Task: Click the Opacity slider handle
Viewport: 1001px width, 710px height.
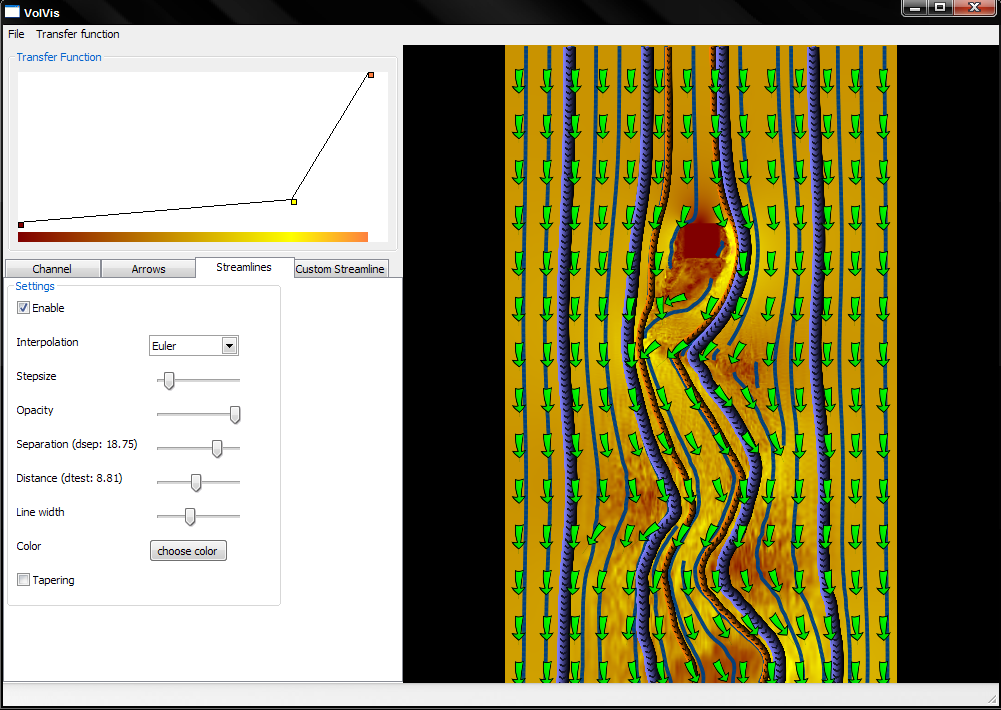Action: tap(235, 414)
